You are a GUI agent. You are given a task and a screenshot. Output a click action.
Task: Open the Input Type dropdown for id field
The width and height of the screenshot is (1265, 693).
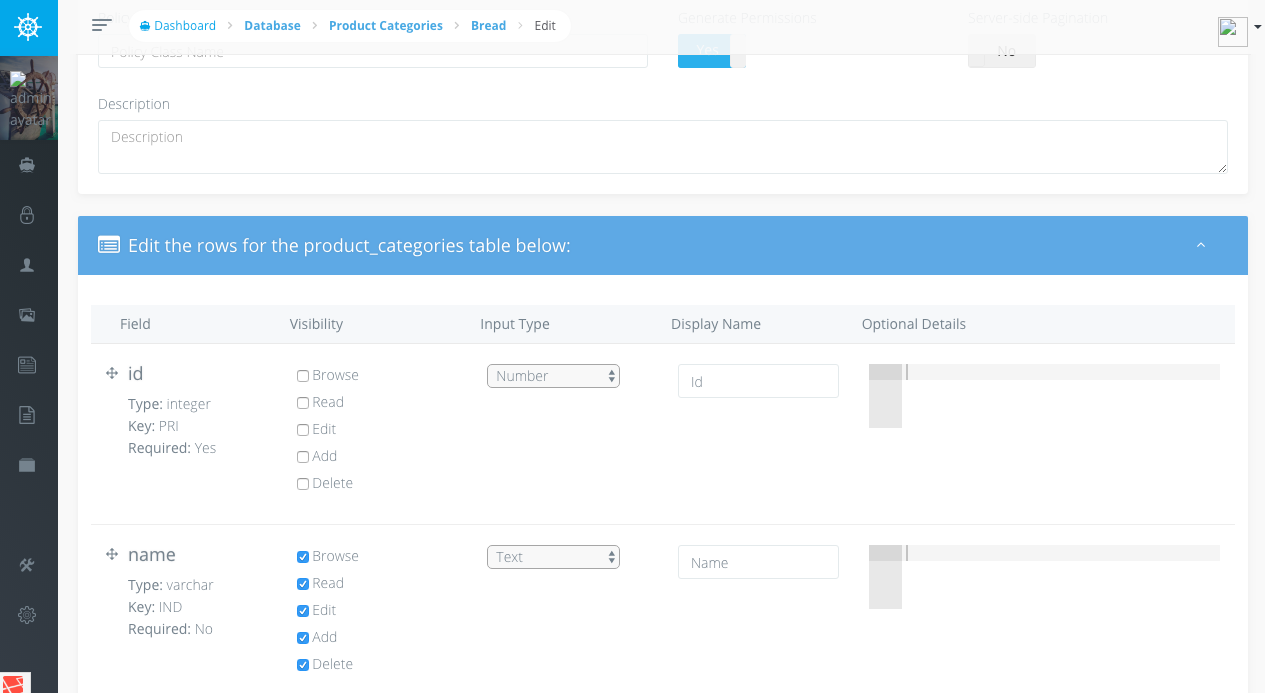click(x=553, y=375)
